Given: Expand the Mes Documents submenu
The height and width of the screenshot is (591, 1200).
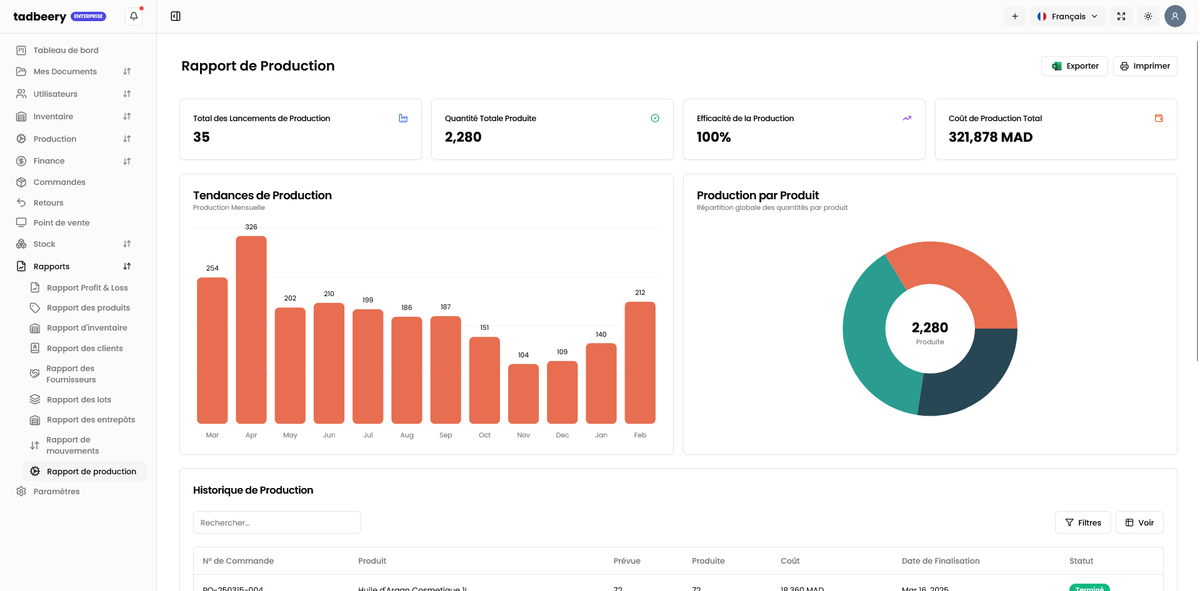Looking at the screenshot, I should tap(127, 72).
